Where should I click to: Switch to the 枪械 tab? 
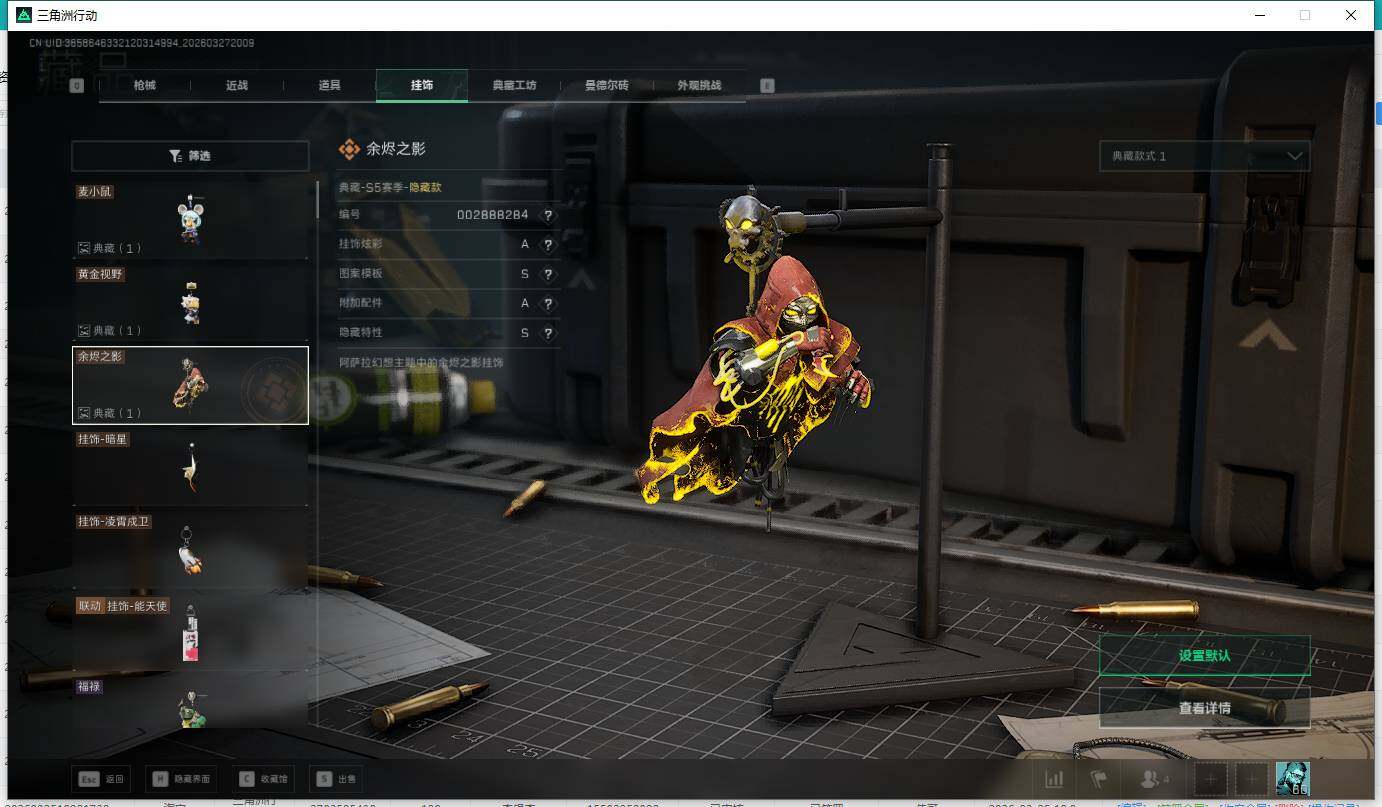click(x=145, y=85)
